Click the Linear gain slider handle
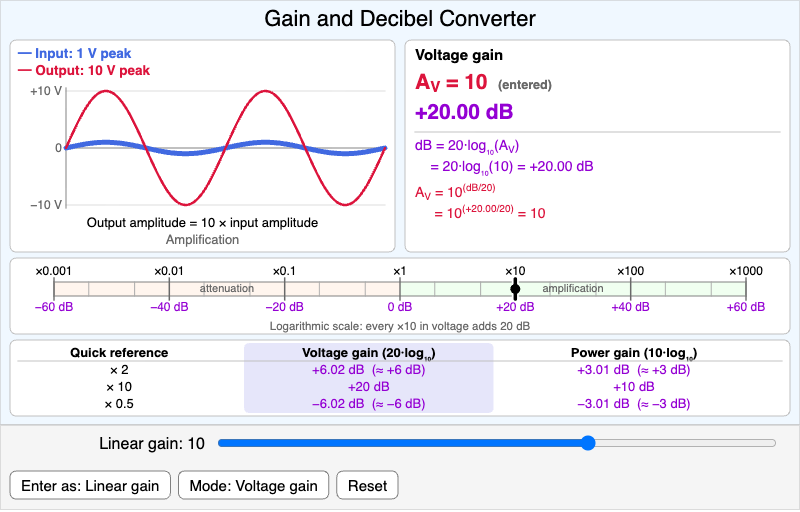Viewport: 800px width, 512px height. (x=588, y=443)
